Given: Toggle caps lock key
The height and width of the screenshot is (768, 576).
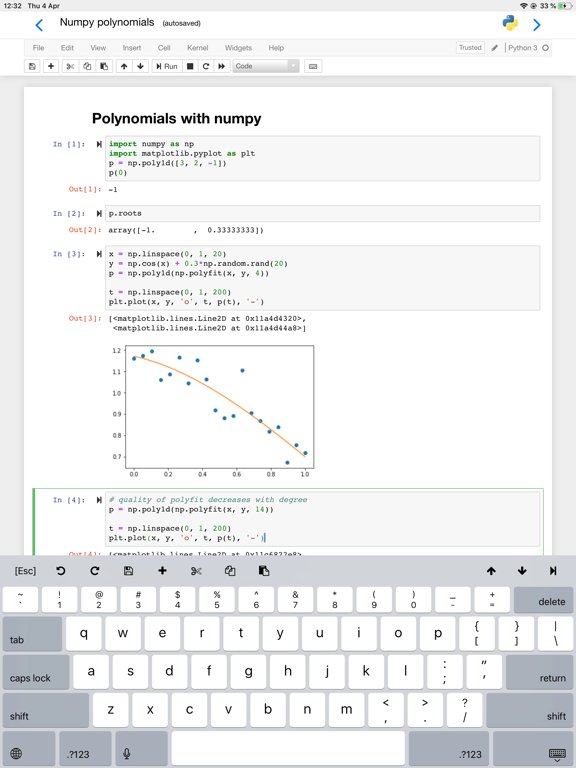Looking at the screenshot, I should click(x=36, y=672).
